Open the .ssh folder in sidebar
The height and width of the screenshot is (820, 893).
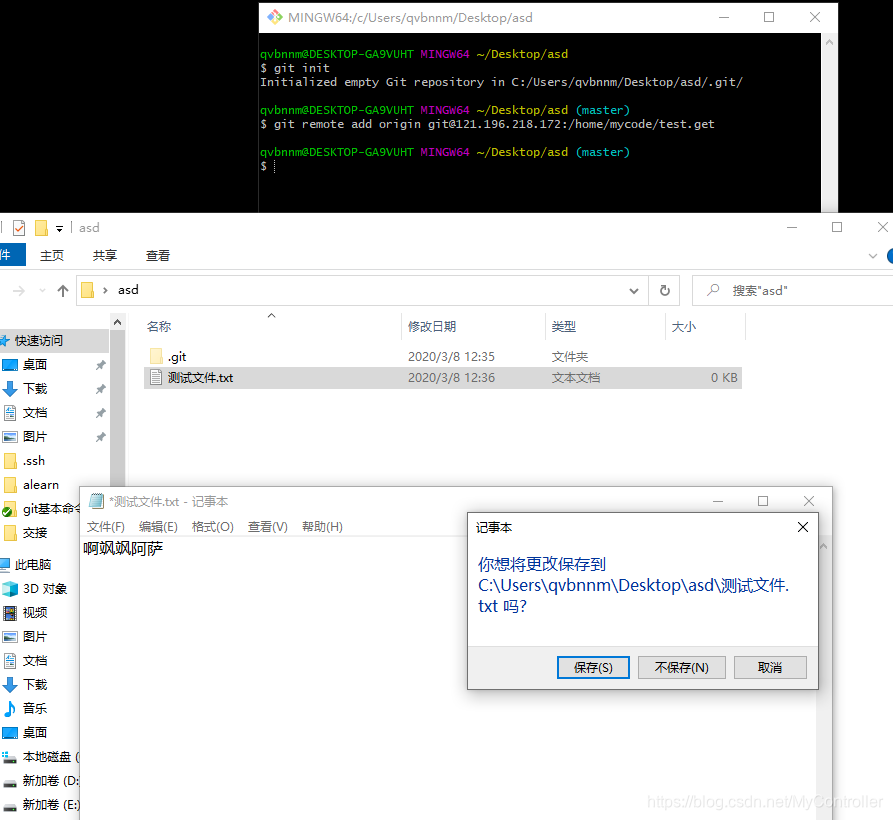click(34, 461)
